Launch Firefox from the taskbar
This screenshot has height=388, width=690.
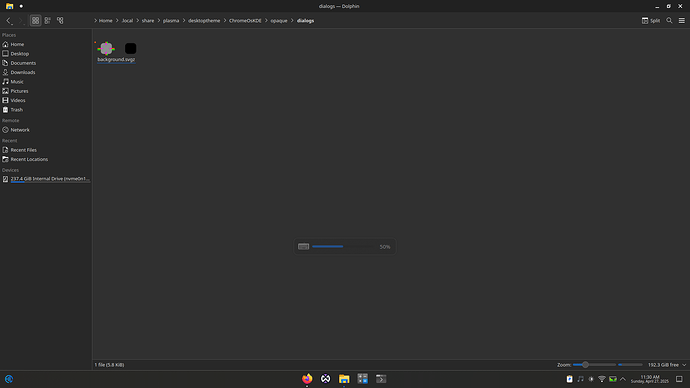[x=307, y=379]
